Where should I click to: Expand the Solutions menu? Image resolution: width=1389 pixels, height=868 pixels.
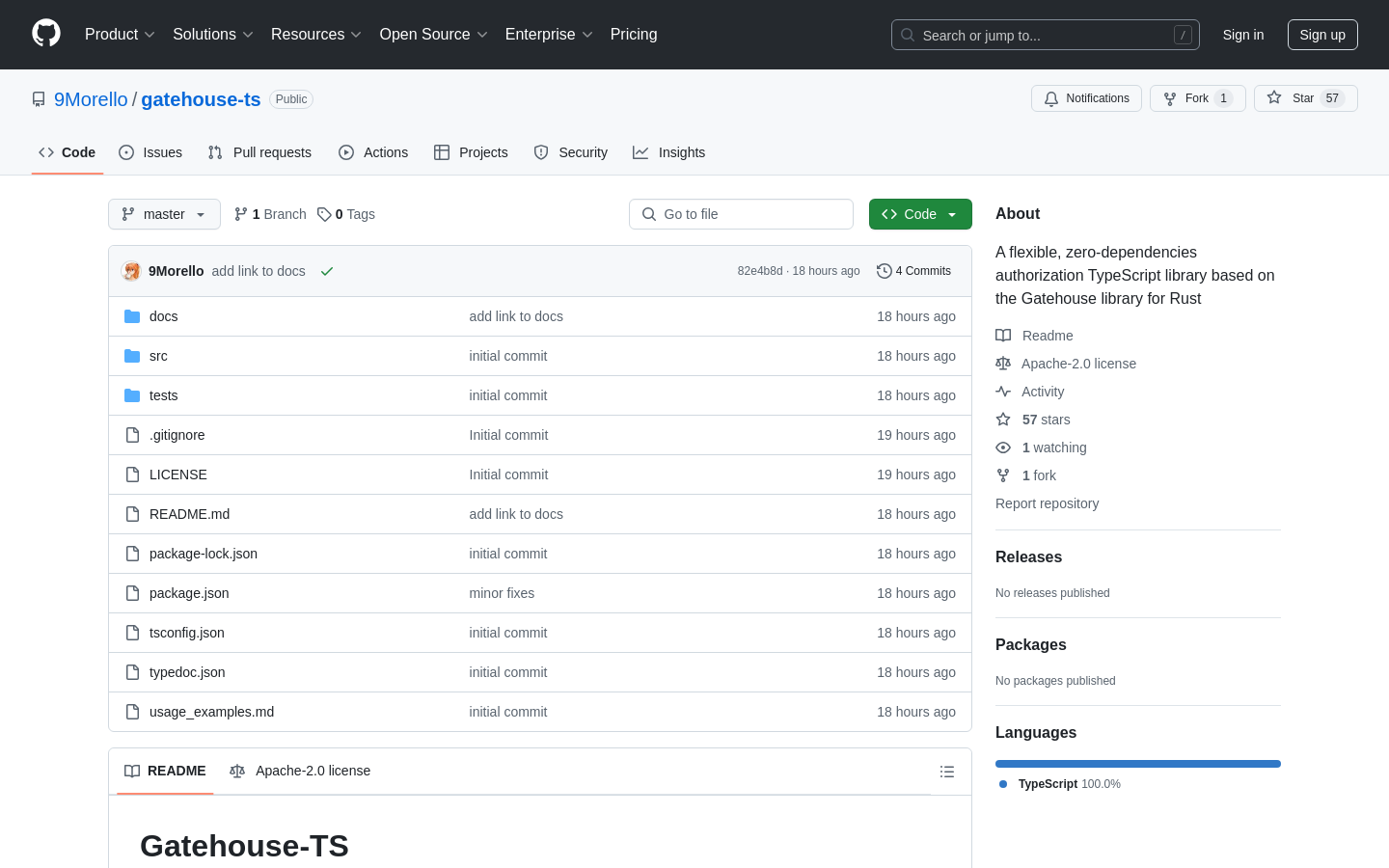(x=213, y=35)
